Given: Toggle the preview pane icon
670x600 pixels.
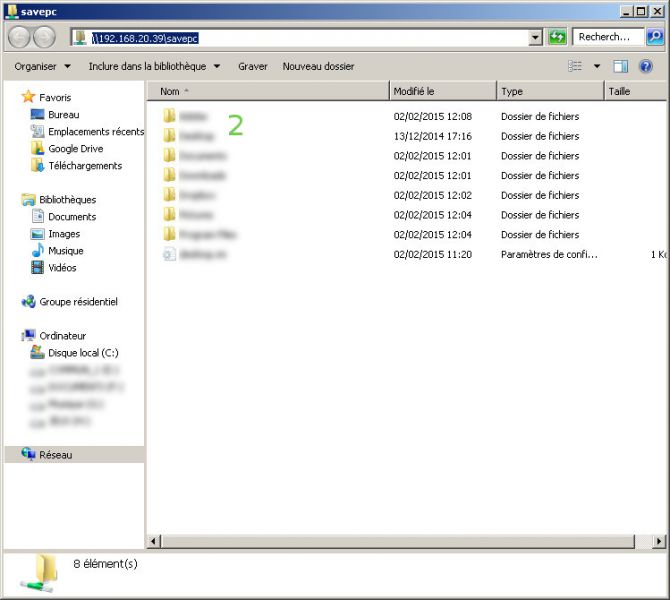Looking at the screenshot, I should [x=620, y=66].
